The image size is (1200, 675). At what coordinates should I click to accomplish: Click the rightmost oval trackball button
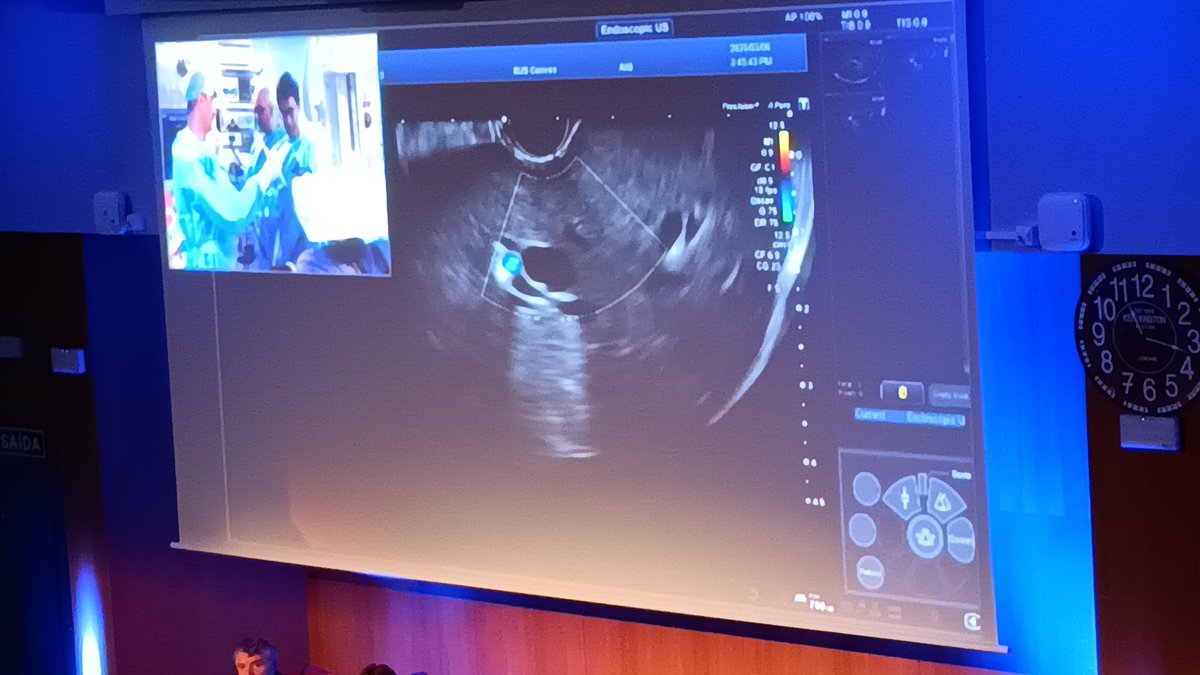(961, 540)
